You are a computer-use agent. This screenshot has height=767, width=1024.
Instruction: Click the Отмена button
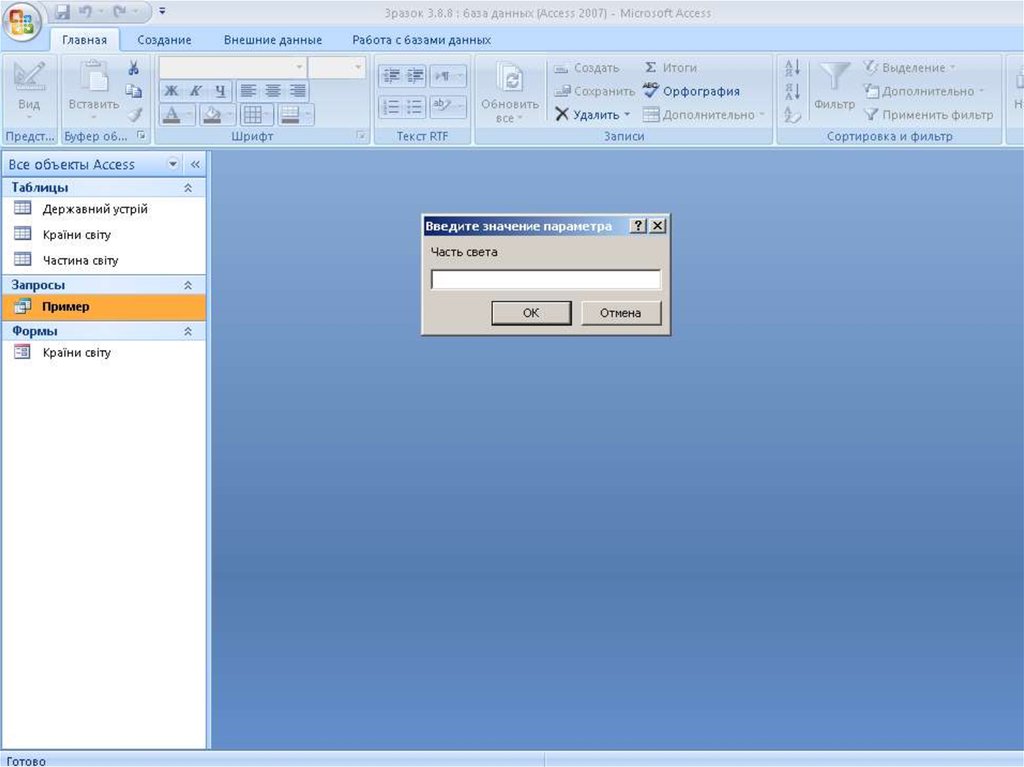point(620,313)
